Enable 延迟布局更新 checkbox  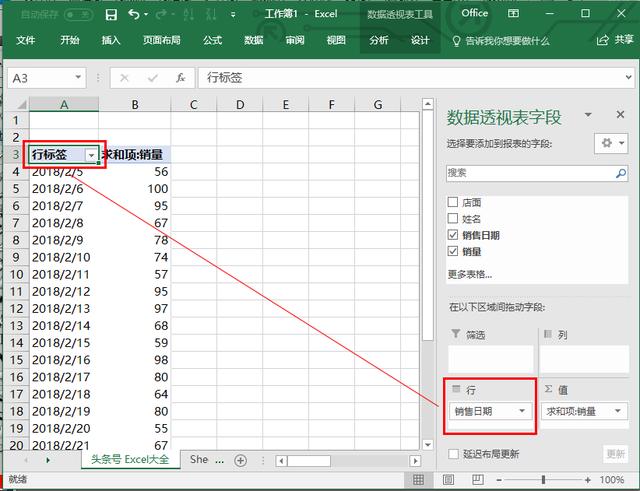pyautogui.click(x=453, y=454)
